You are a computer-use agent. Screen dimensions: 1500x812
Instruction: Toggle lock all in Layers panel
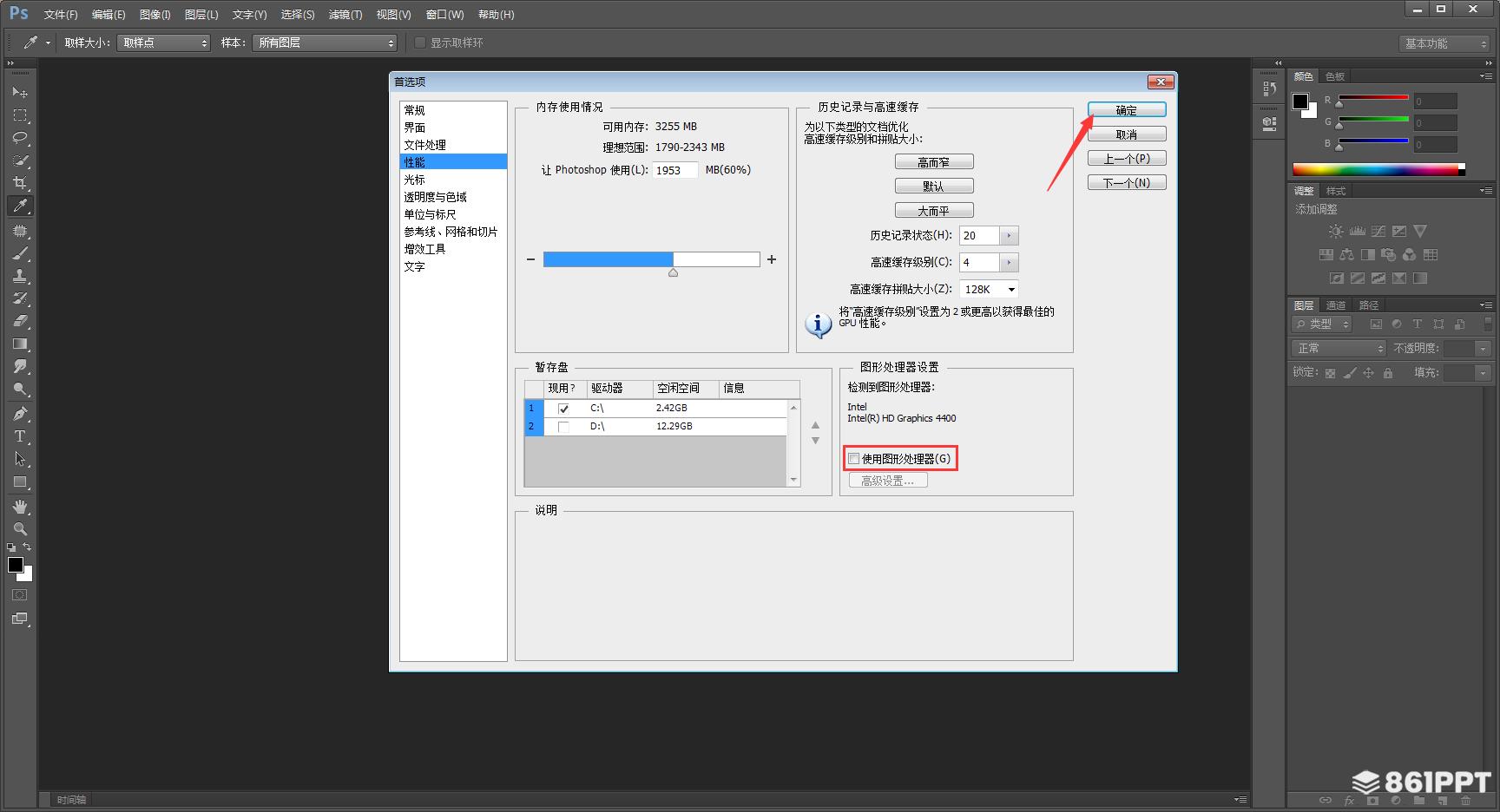coord(1387,373)
